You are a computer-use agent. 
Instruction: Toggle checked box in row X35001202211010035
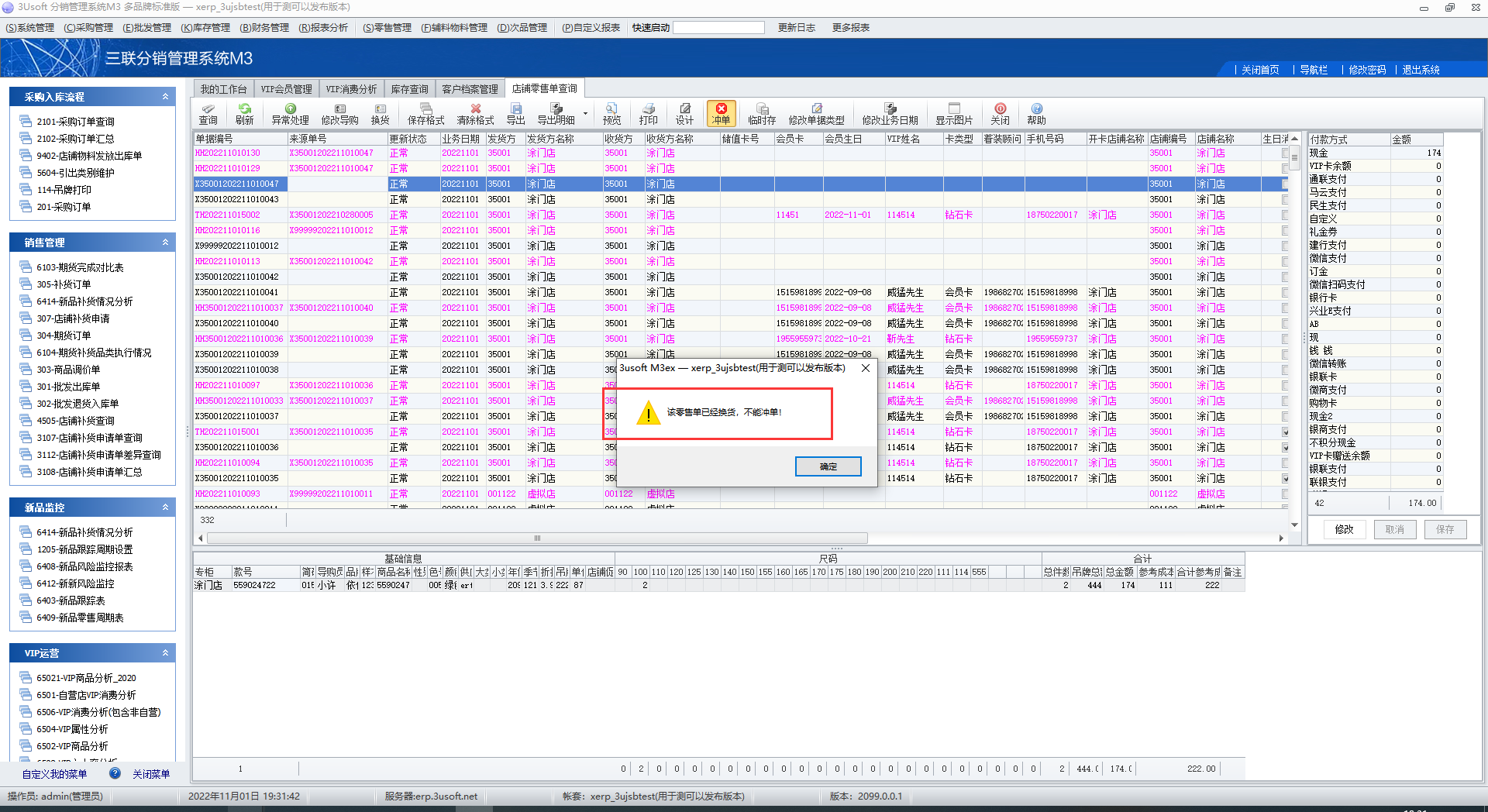[x=1285, y=479]
